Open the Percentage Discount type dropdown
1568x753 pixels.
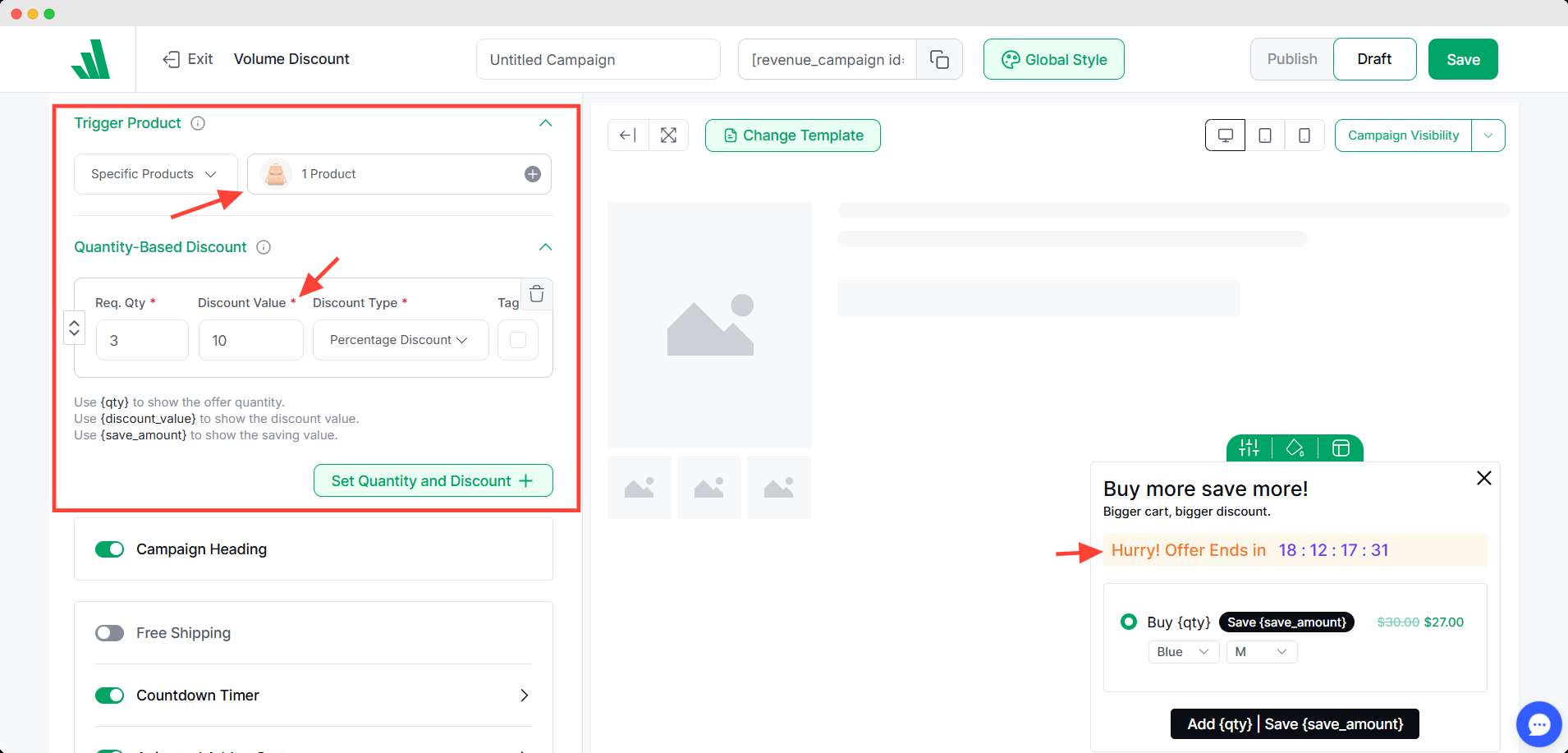click(x=400, y=340)
